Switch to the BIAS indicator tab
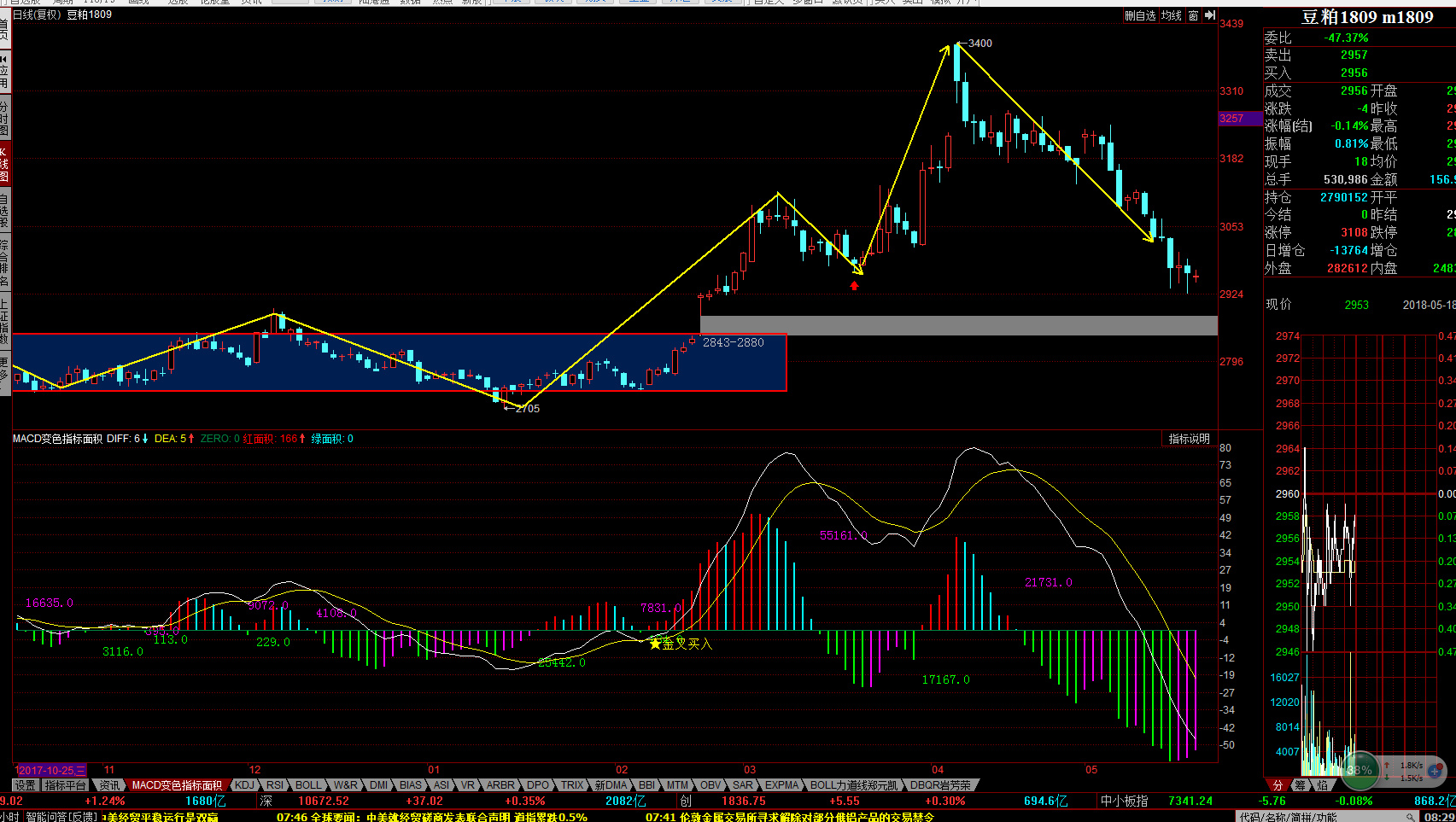Viewport: 1456px width, 822px height. click(x=411, y=785)
